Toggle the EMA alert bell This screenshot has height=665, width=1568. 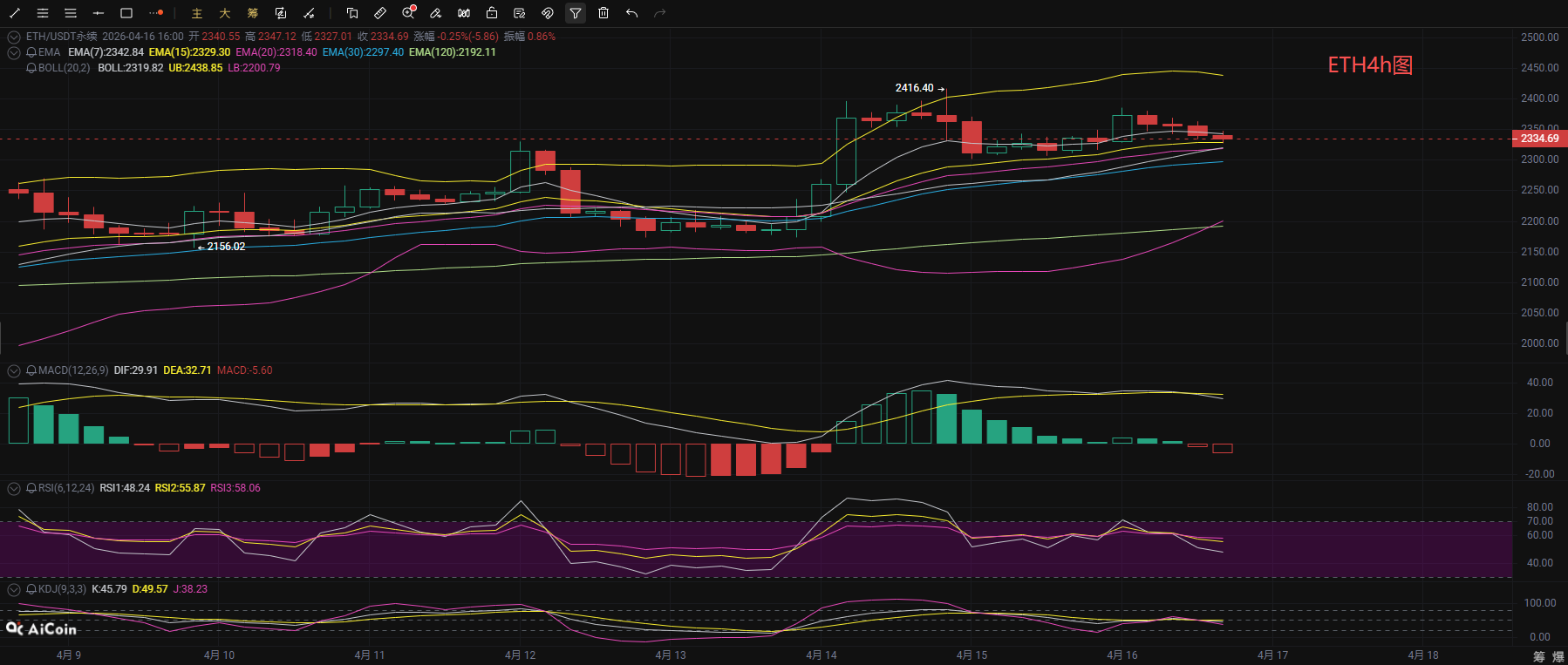[x=31, y=52]
